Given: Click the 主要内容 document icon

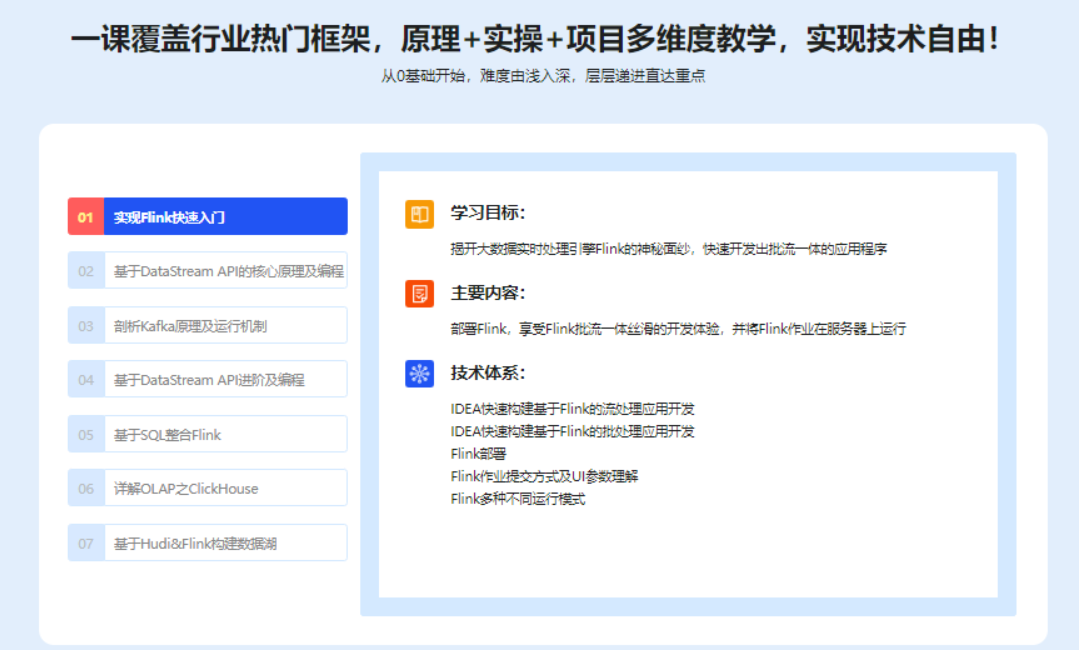Looking at the screenshot, I should [419, 293].
